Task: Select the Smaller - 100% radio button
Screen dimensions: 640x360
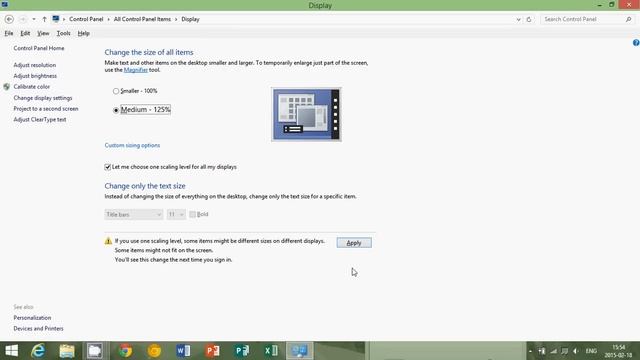Action: click(x=116, y=91)
